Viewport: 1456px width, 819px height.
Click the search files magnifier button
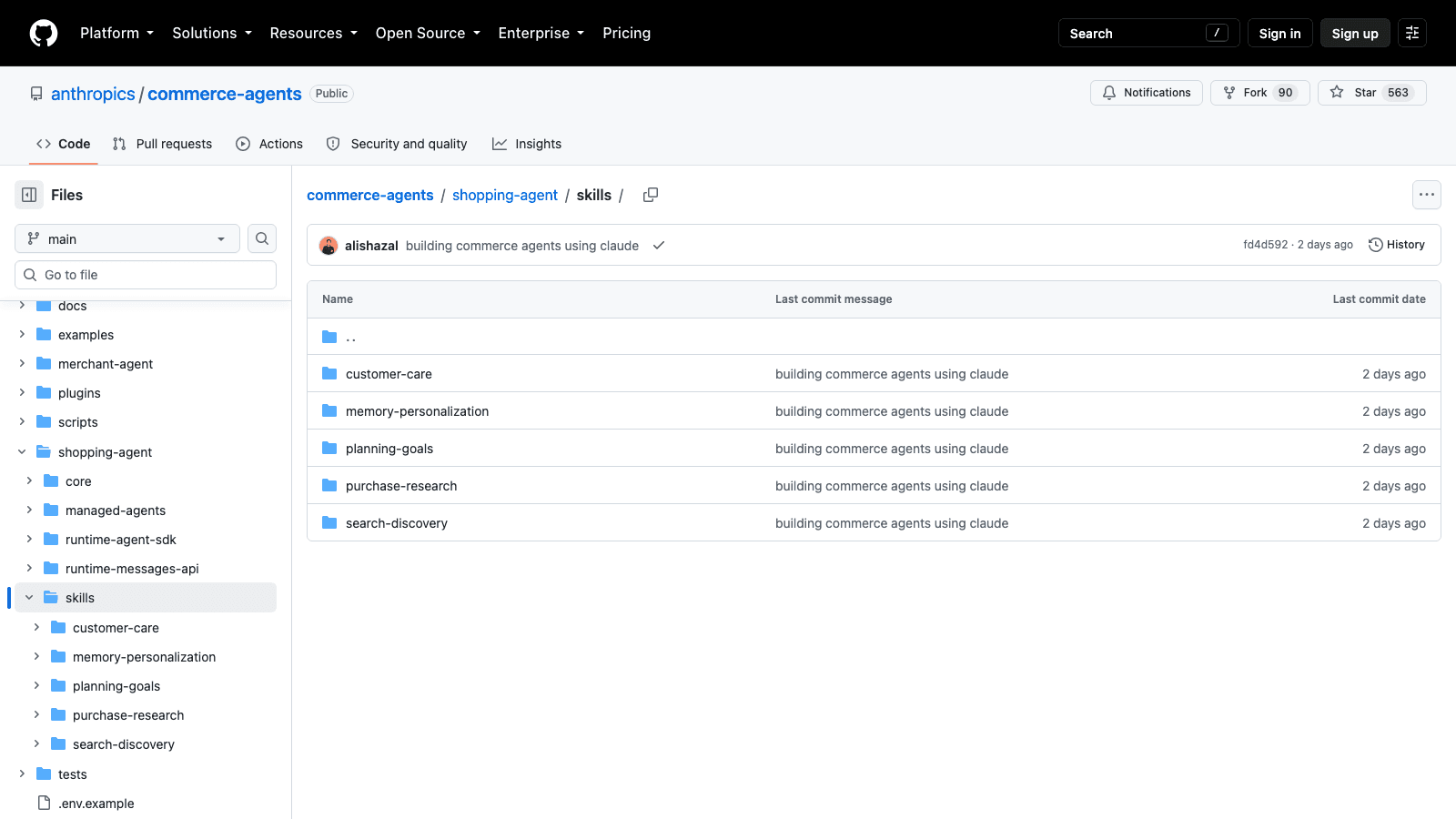(x=262, y=238)
